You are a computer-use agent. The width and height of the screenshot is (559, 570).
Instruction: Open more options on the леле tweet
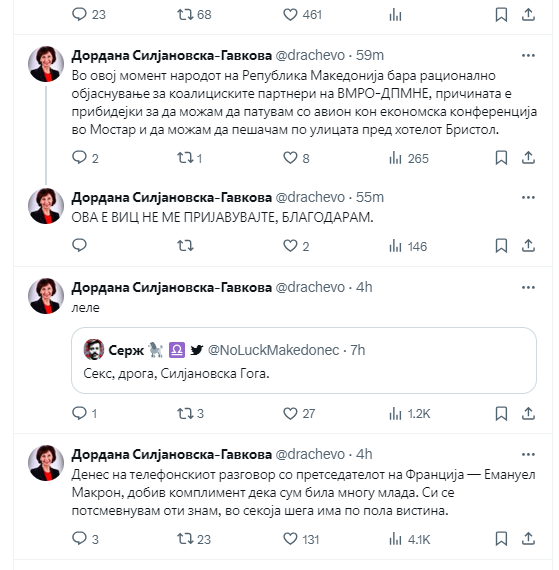point(528,287)
